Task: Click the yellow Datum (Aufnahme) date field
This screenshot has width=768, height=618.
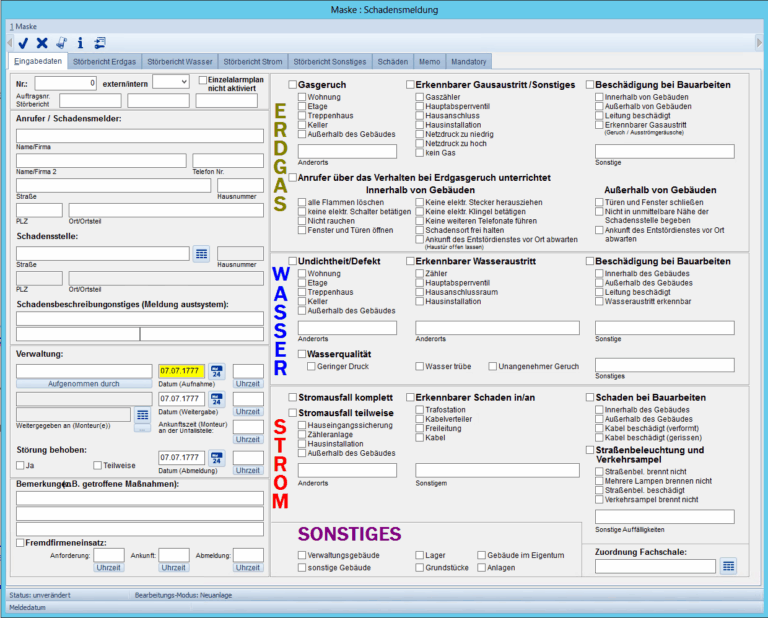Action: click(x=181, y=371)
